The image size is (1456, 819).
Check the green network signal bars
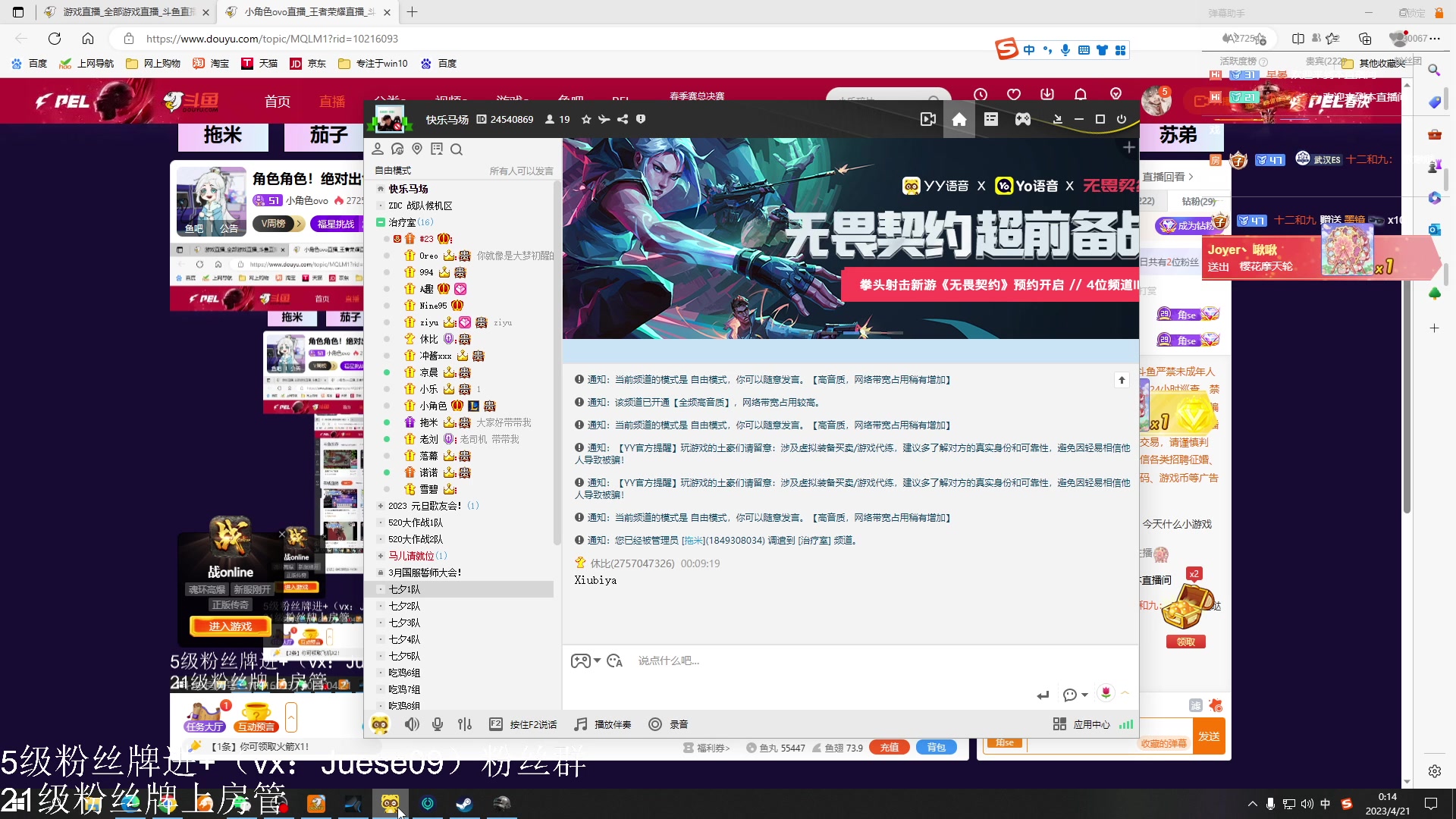click(x=1126, y=724)
